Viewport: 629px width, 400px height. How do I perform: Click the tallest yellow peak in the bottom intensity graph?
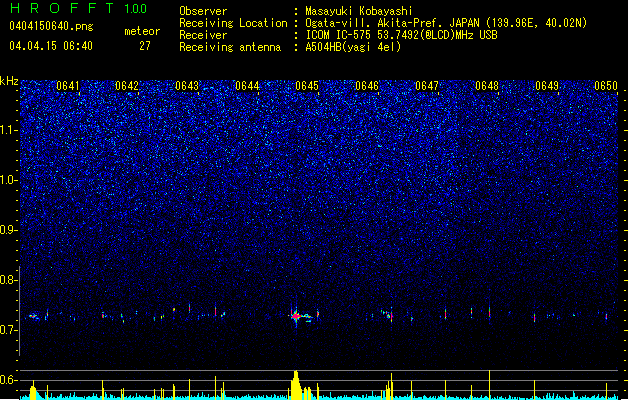(296, 385)
